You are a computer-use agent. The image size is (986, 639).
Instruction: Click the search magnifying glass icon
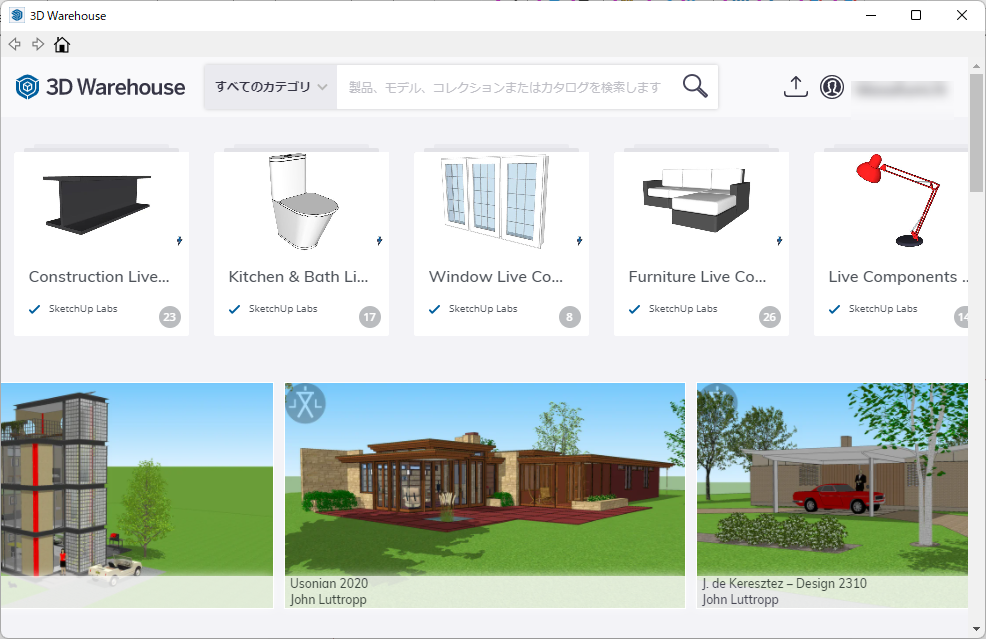click(695, 87)
